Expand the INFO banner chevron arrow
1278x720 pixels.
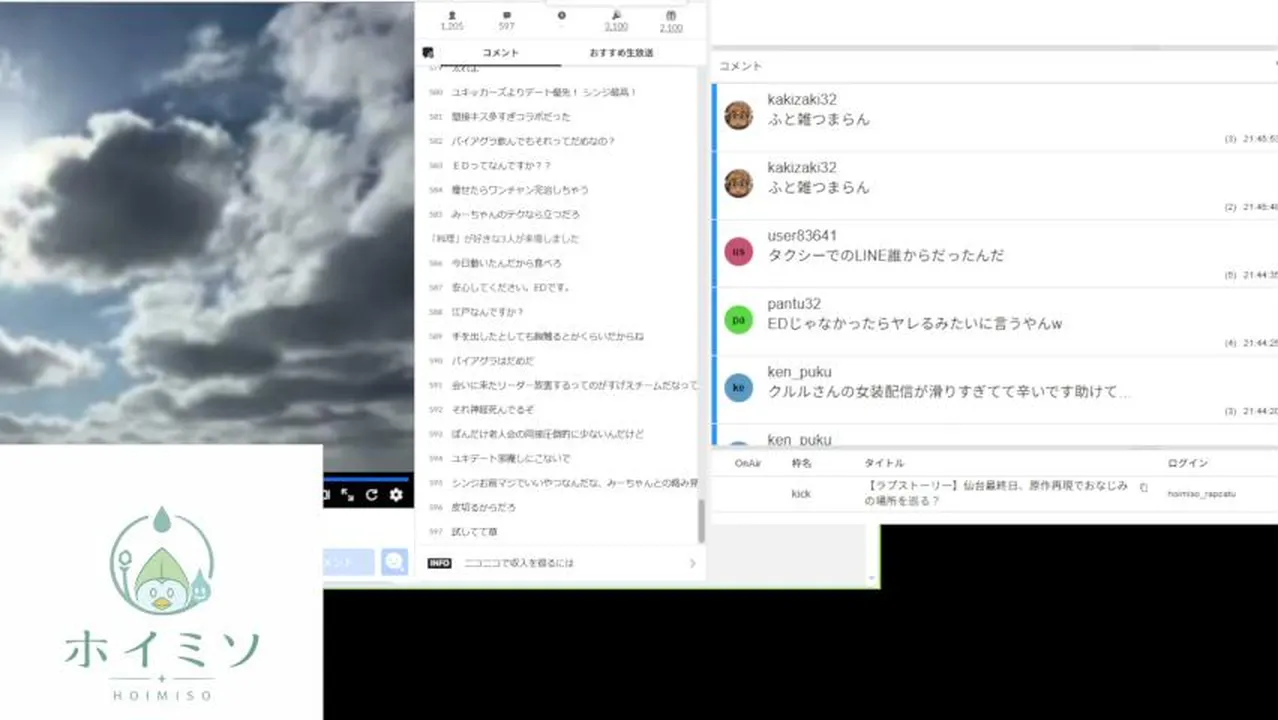692,563
